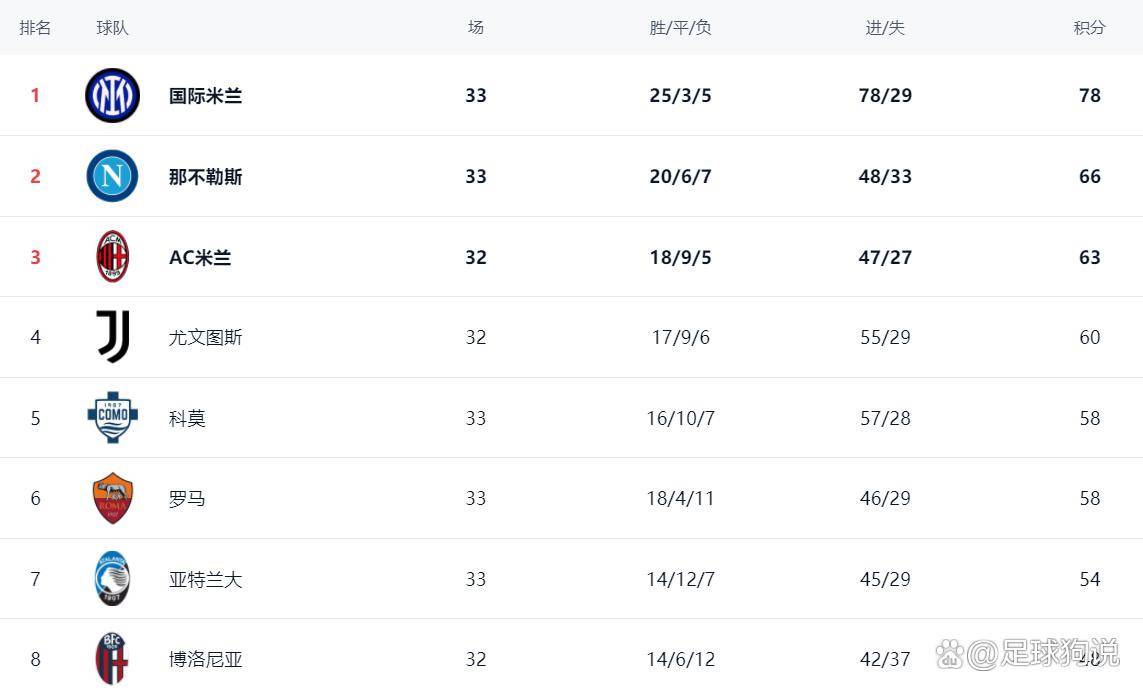Open the 那不勒斯 team name
The image size is (1143, 694).
pyautogui.click(x=205, y=177)
